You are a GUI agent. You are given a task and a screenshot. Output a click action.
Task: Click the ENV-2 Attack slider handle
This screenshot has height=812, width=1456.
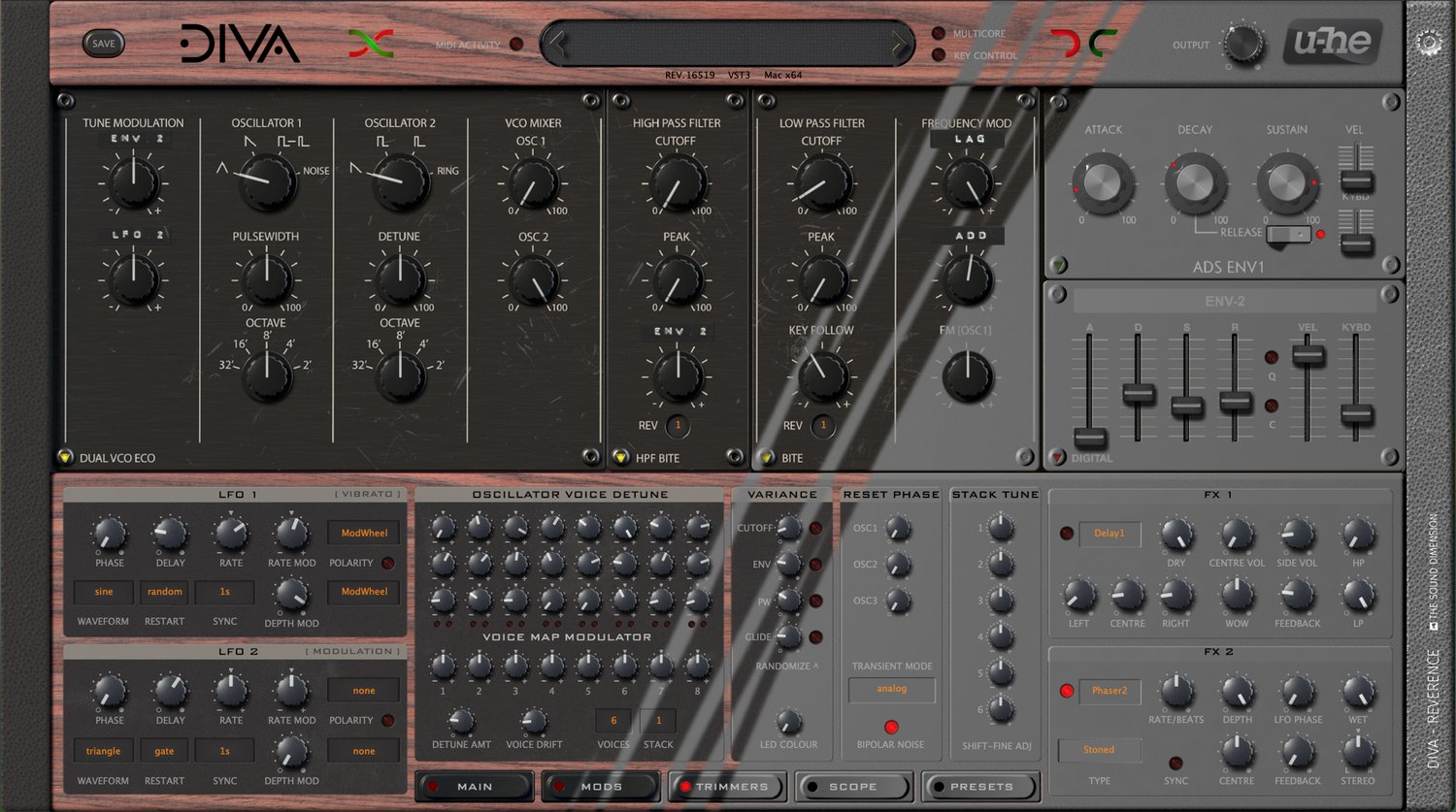tap(1090, 438)
